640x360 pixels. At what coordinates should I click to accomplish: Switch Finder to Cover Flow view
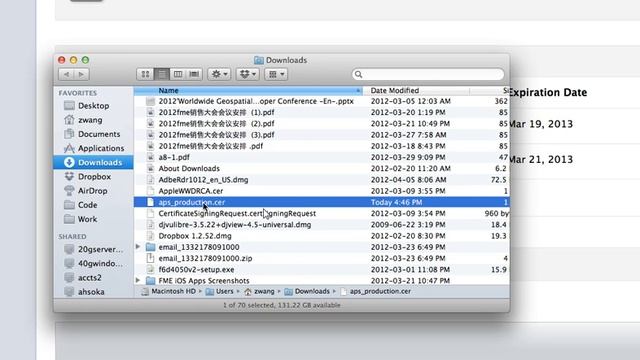coord(194,74)
